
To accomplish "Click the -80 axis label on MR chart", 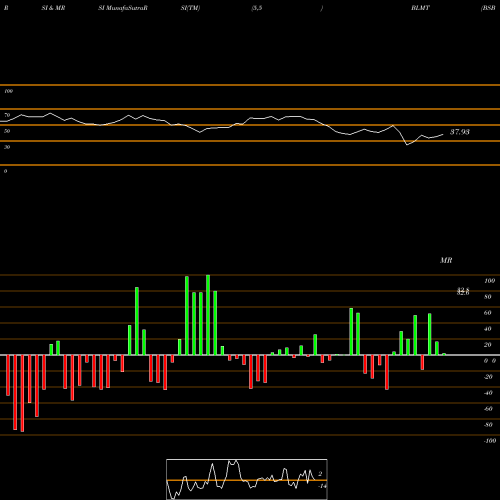I will (488, 425).
